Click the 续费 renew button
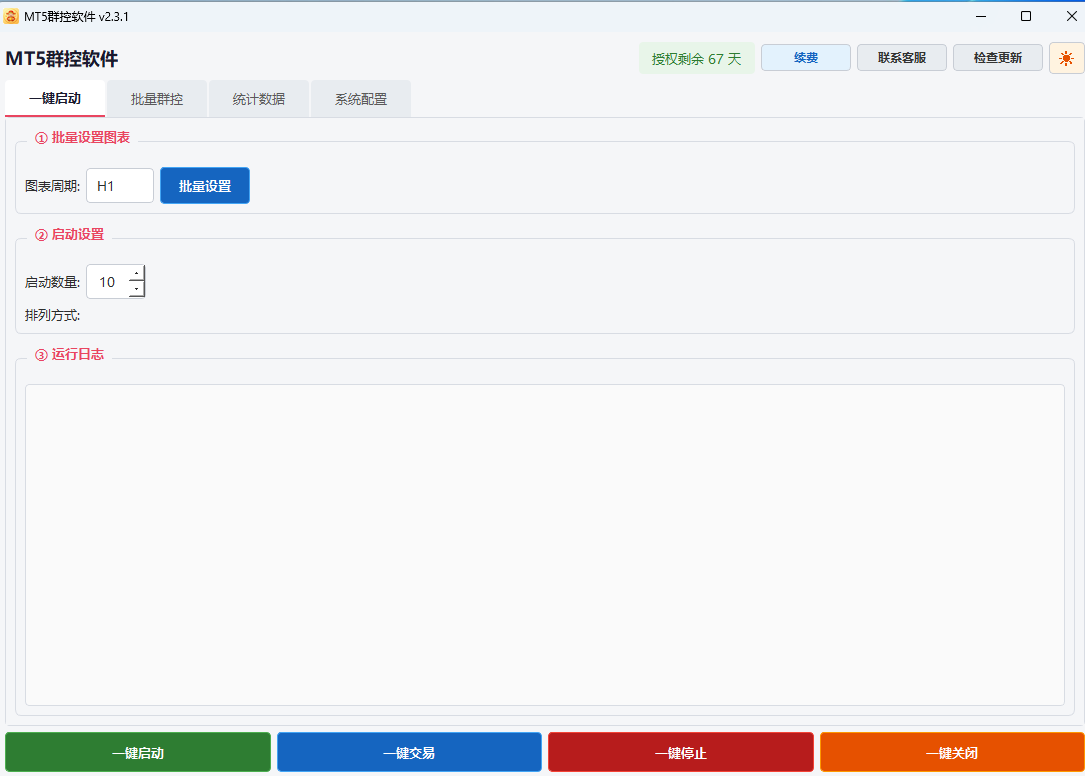This screenshot has height=776, width=1085. tap(805, 58)
